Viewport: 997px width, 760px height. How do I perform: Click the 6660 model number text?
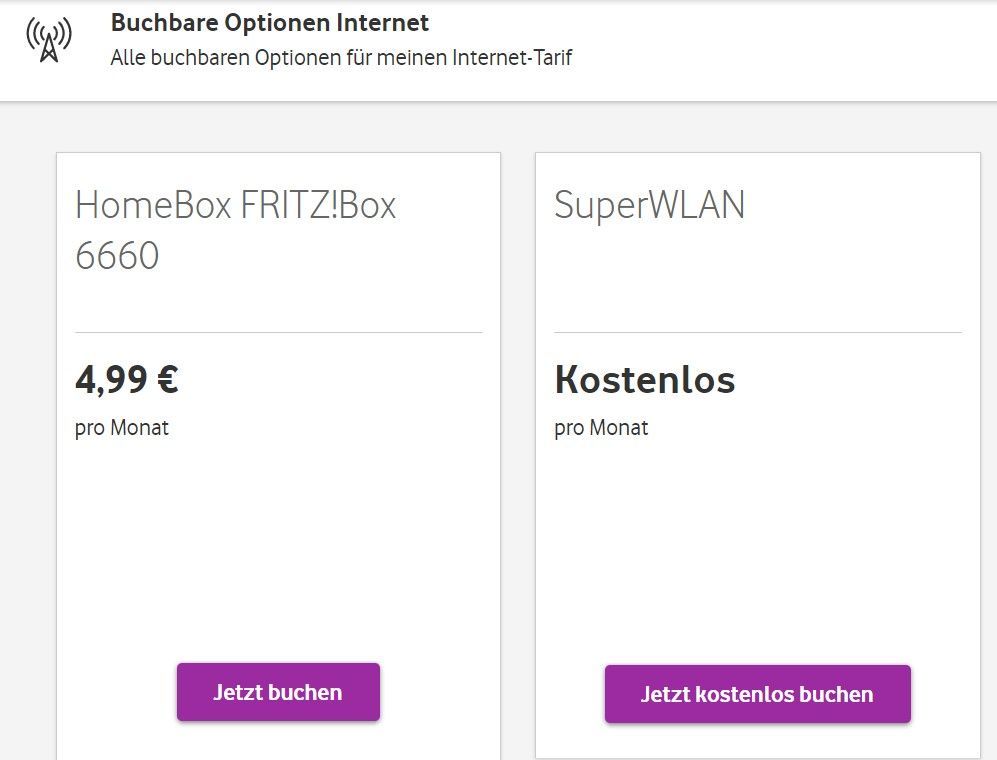117,256
